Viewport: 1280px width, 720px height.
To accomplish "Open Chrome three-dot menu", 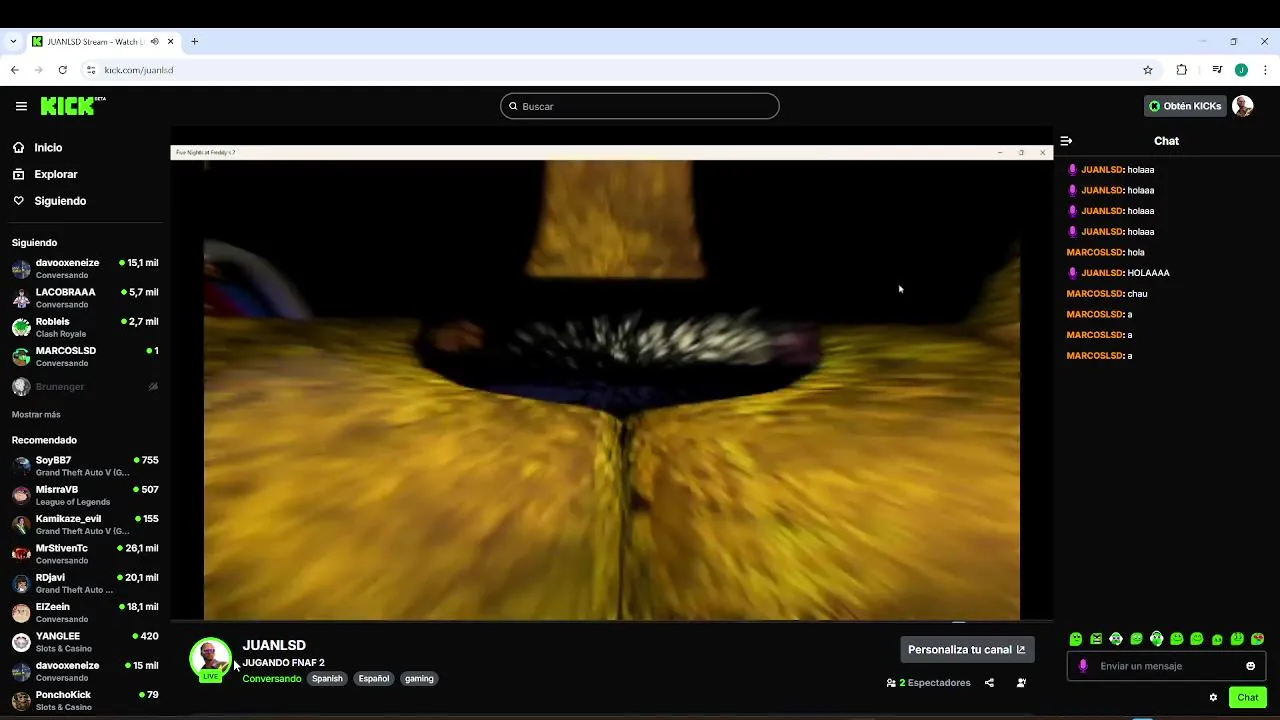I will click(1265, 70).
